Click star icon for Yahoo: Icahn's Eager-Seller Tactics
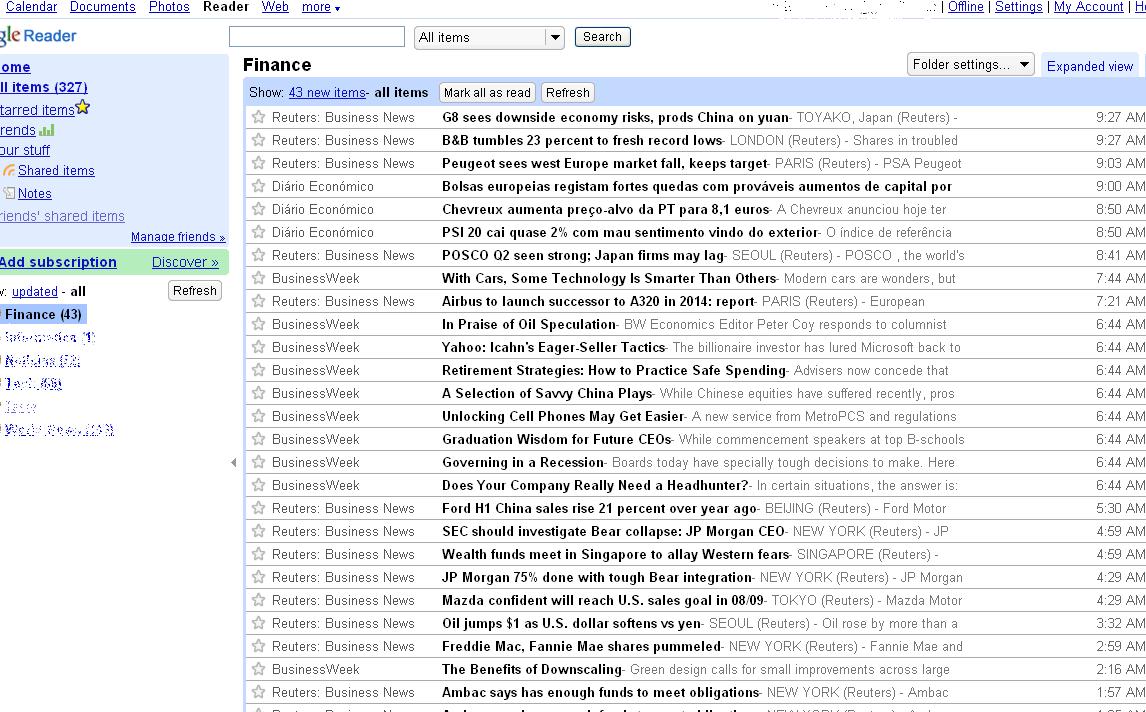Image resolution: width=1146 pixels, height=712 pixels. [x=258, y=347]
